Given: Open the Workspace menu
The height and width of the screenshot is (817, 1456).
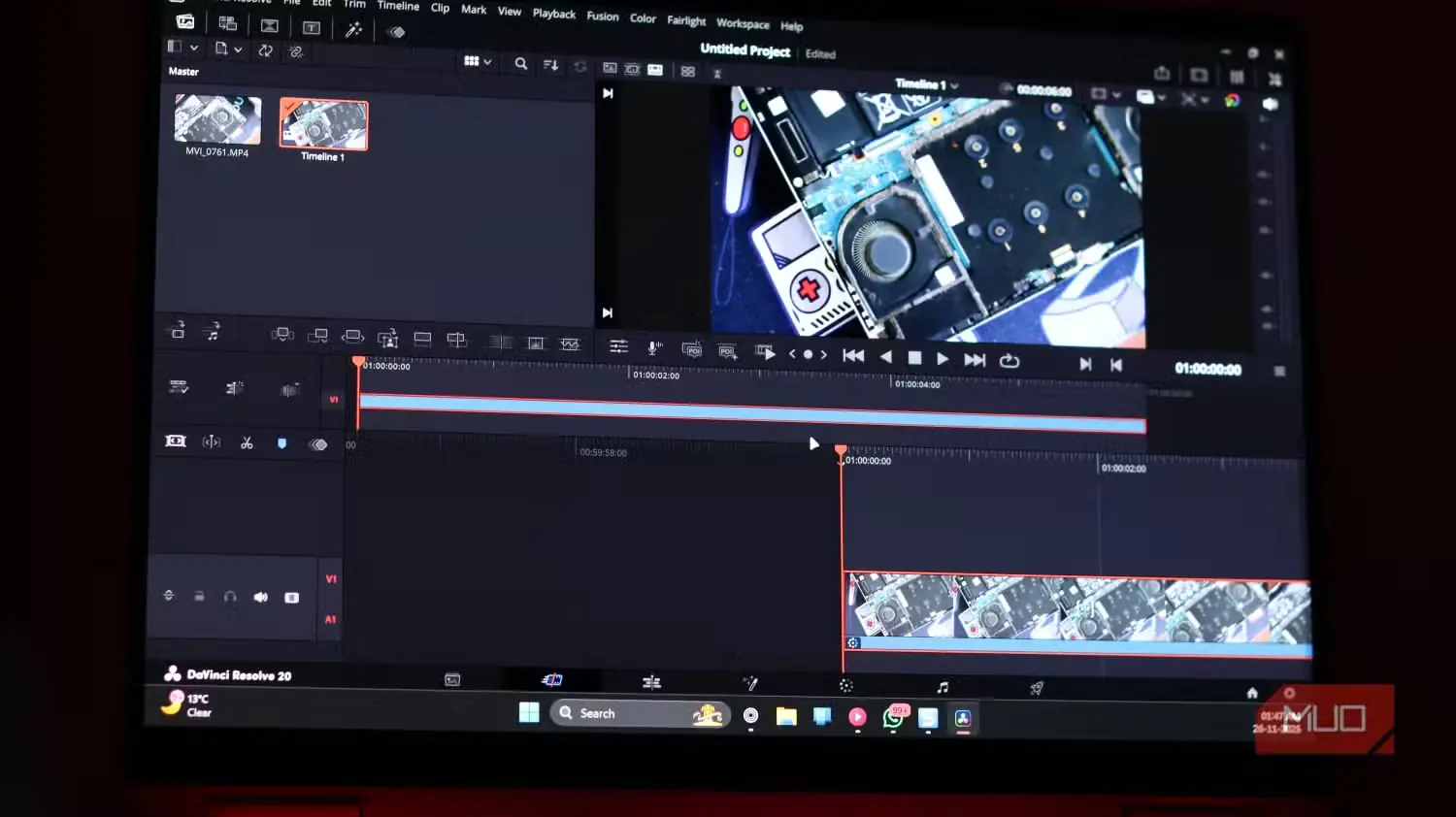Looking at the screenshot, I should pos(743,23).
